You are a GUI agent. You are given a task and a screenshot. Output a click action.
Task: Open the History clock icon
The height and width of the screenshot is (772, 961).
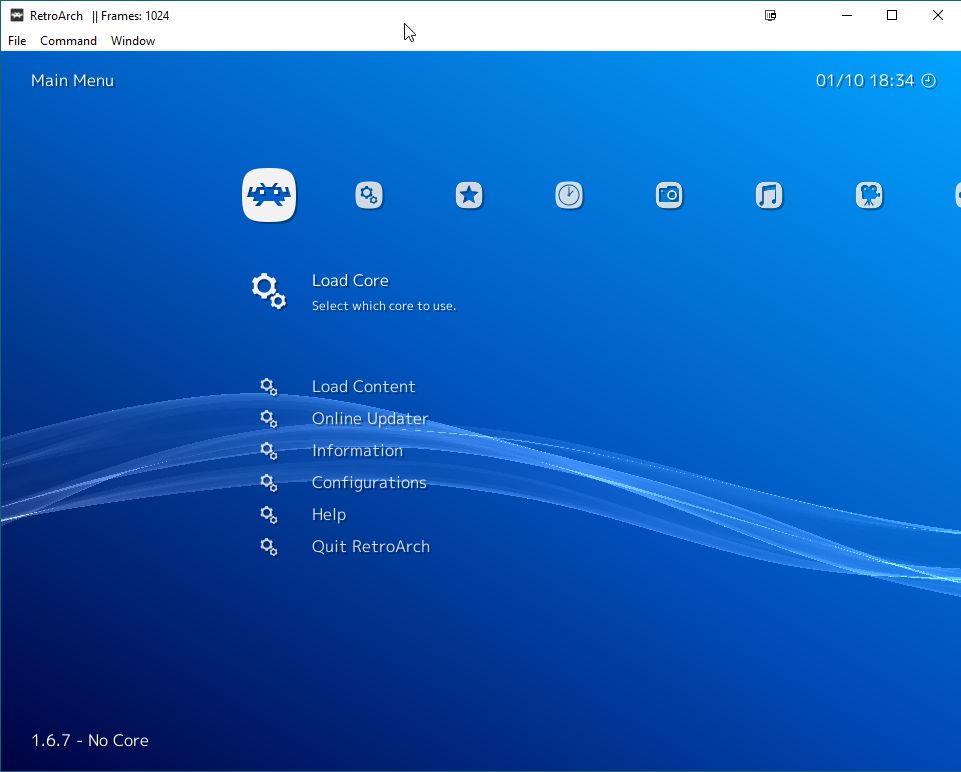click(x=568, y=195)
